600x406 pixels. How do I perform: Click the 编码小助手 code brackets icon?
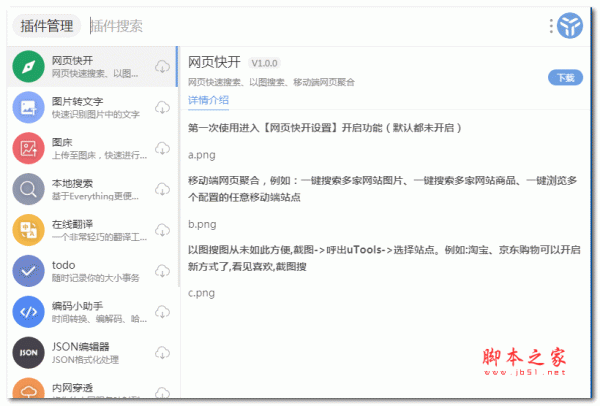coord(28,312)
